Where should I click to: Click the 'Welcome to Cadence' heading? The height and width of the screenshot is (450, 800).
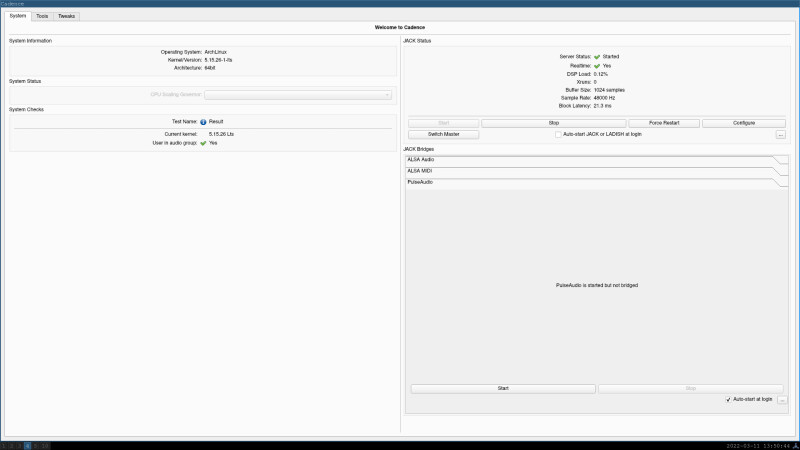399,28
